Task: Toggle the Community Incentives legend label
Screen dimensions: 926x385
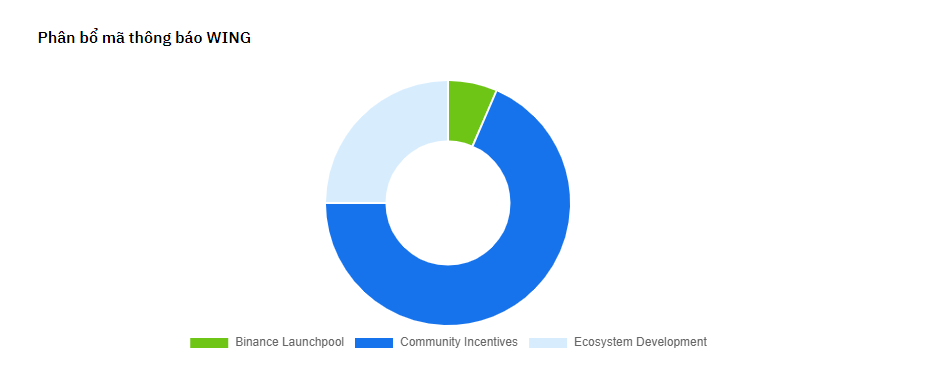Action: [x=459, y=342]
